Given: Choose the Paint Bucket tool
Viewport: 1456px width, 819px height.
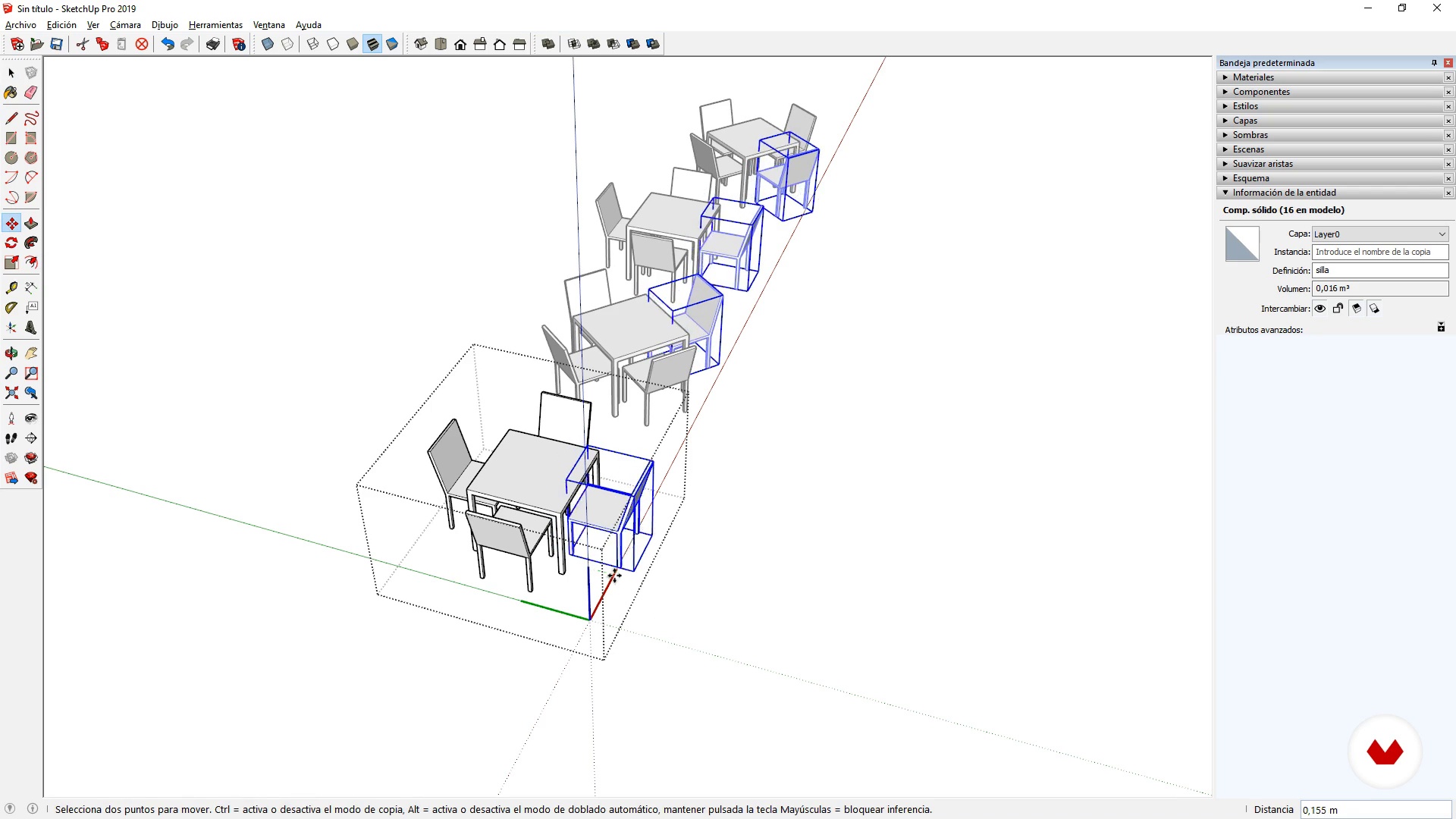Looking at the screenshot, I should coord(11,93).
